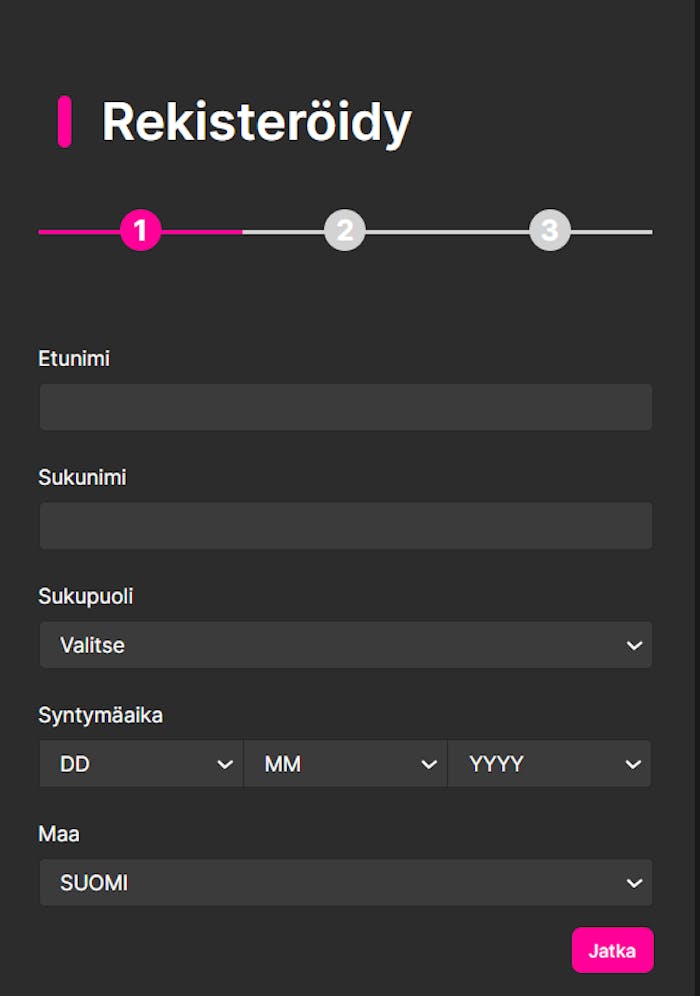Open the YYYY birth year dropdown
The height and width of the screenshot is (996, 700).
[550, 763]
